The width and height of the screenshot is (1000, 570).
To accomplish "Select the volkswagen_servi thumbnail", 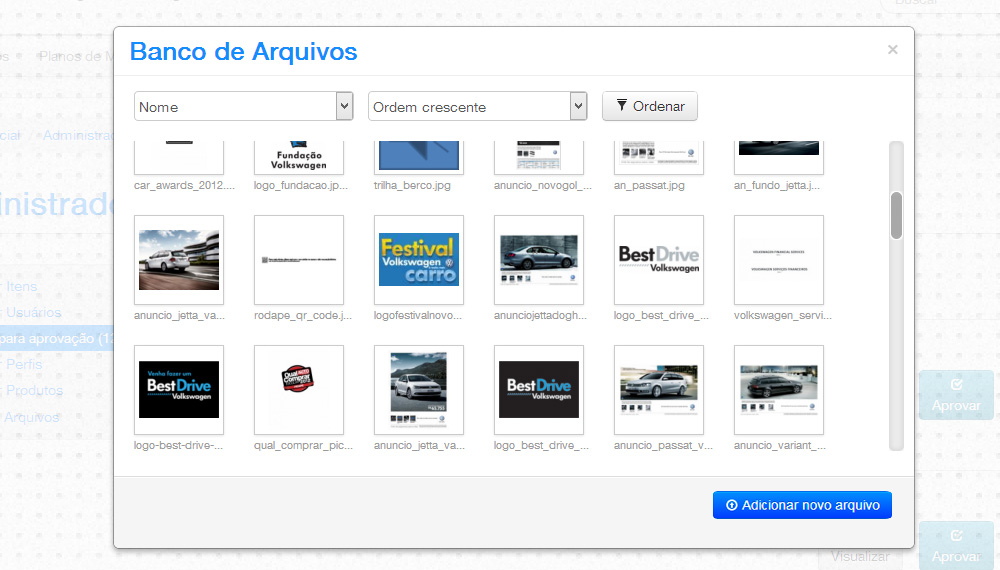I will [x=779, y=259].
